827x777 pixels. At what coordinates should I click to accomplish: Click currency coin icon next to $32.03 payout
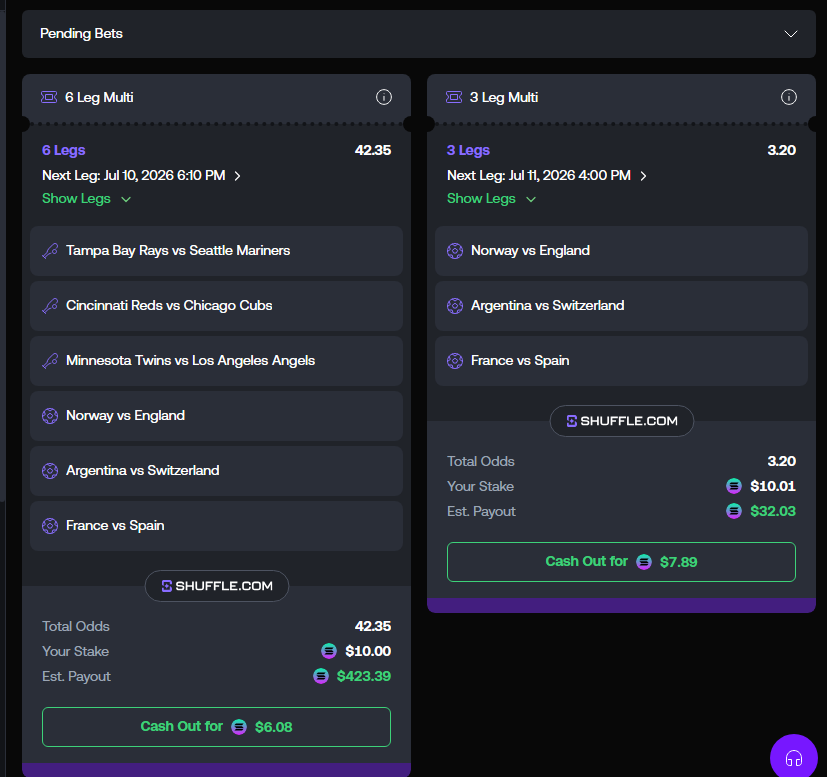tap(734, 511)
